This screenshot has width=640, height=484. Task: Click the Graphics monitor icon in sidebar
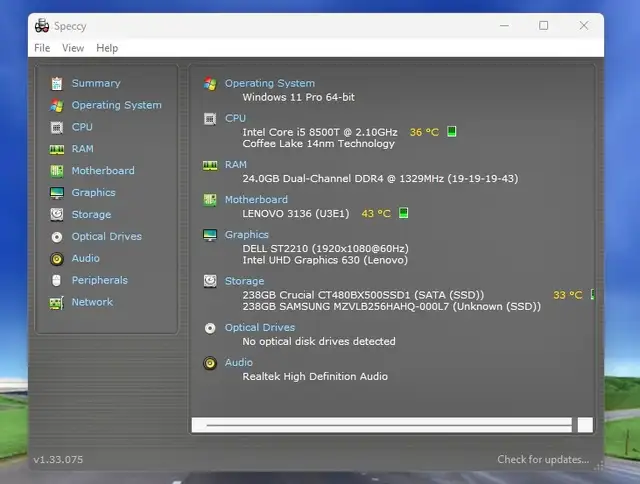[x=57, y=193]
